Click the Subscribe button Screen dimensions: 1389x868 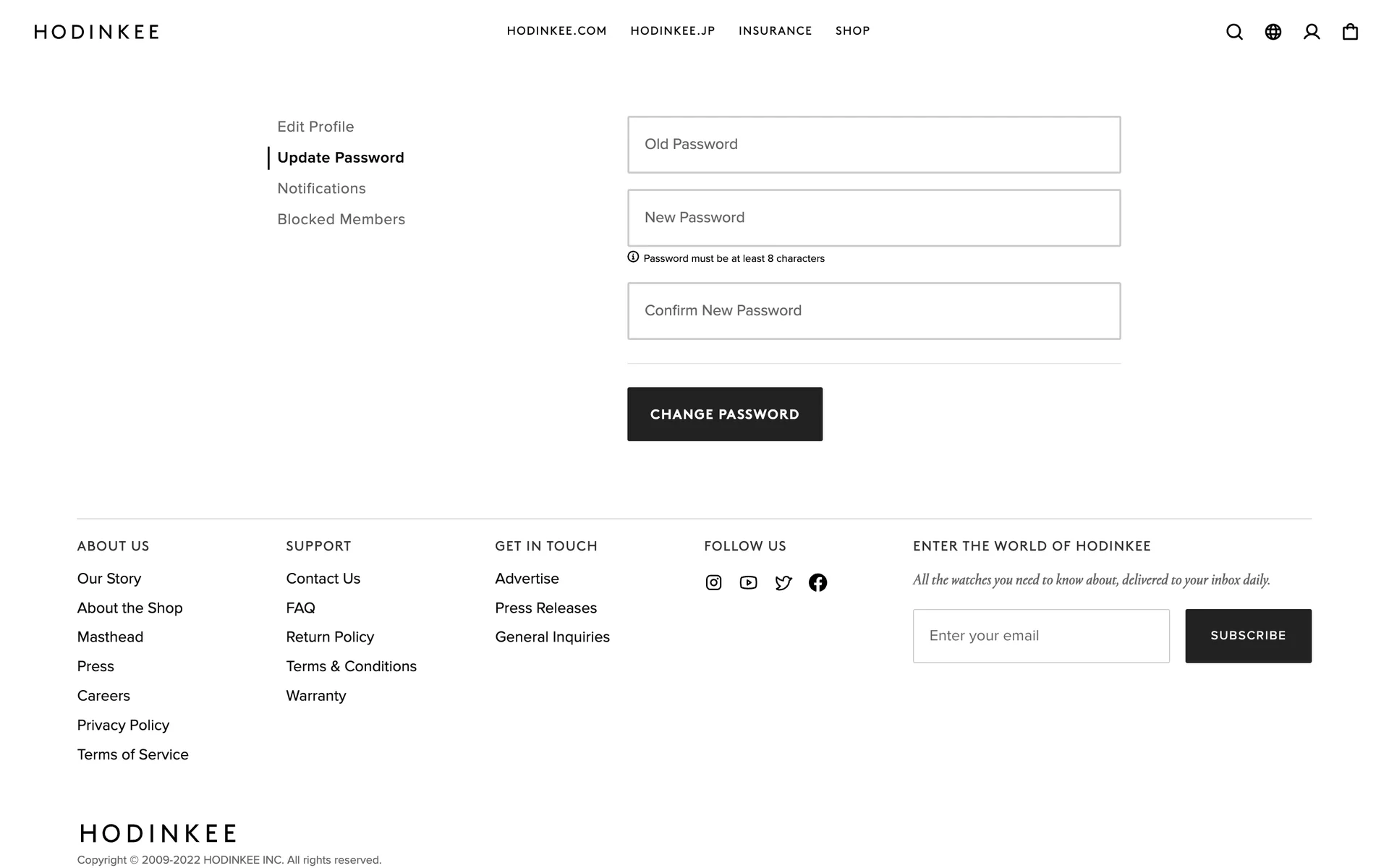click(1248, 636)
